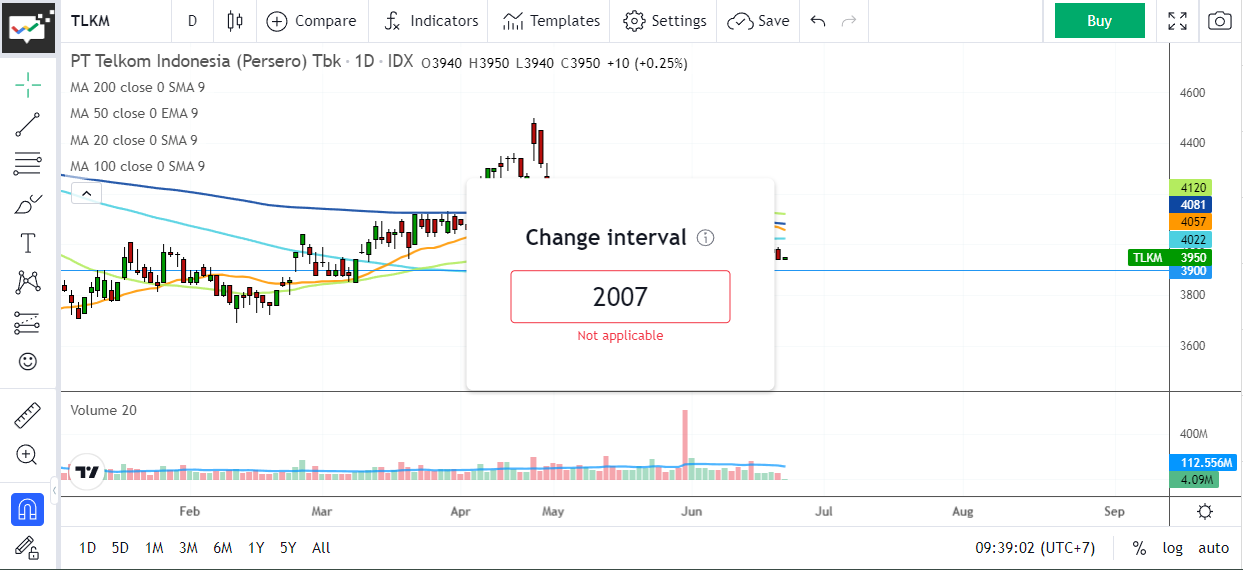
Task: Open the candle chart style menu
Action: coord(235,21)
